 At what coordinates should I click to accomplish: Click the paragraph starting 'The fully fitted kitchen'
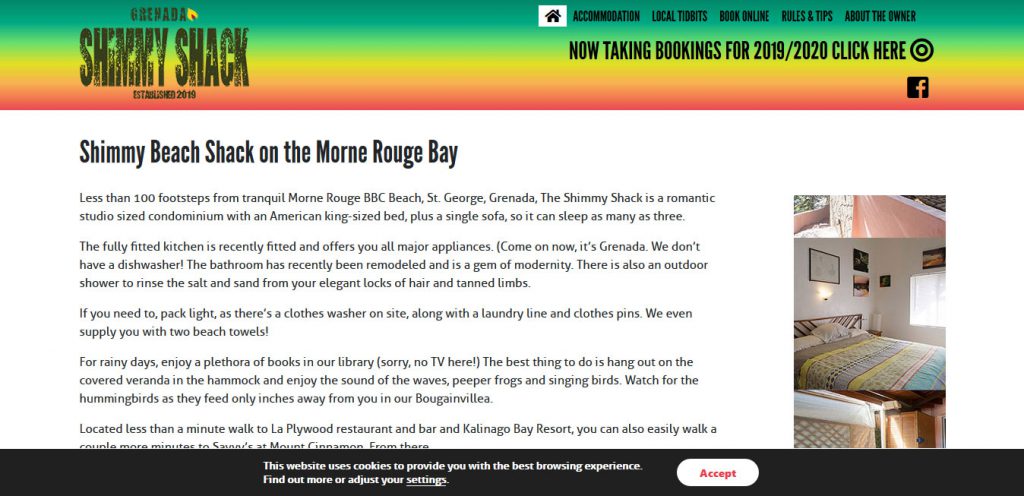(394, 265)
